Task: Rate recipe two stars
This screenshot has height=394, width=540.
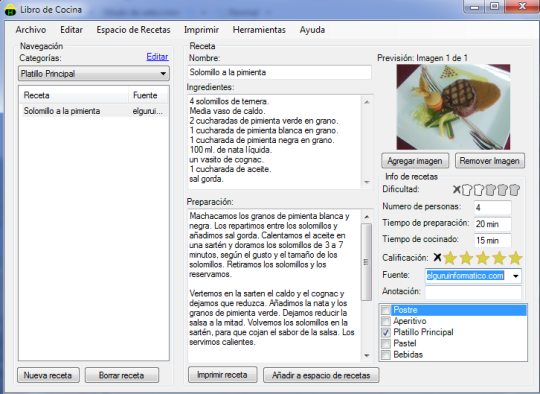Action: [466, 258]
